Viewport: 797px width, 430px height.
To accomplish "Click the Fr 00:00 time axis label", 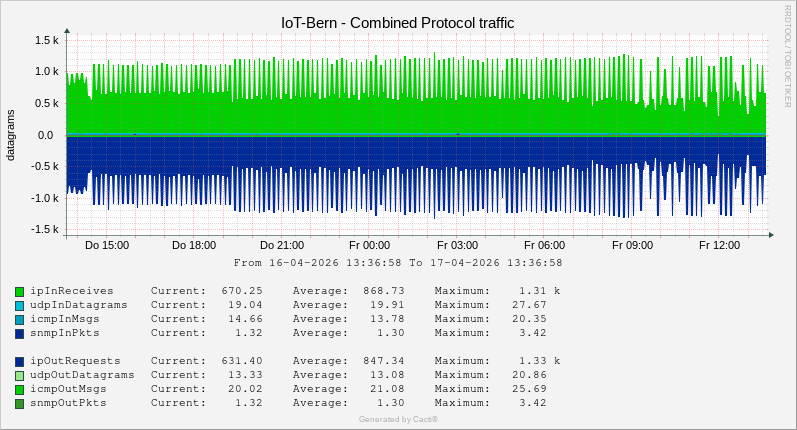I will coord(369,245).
